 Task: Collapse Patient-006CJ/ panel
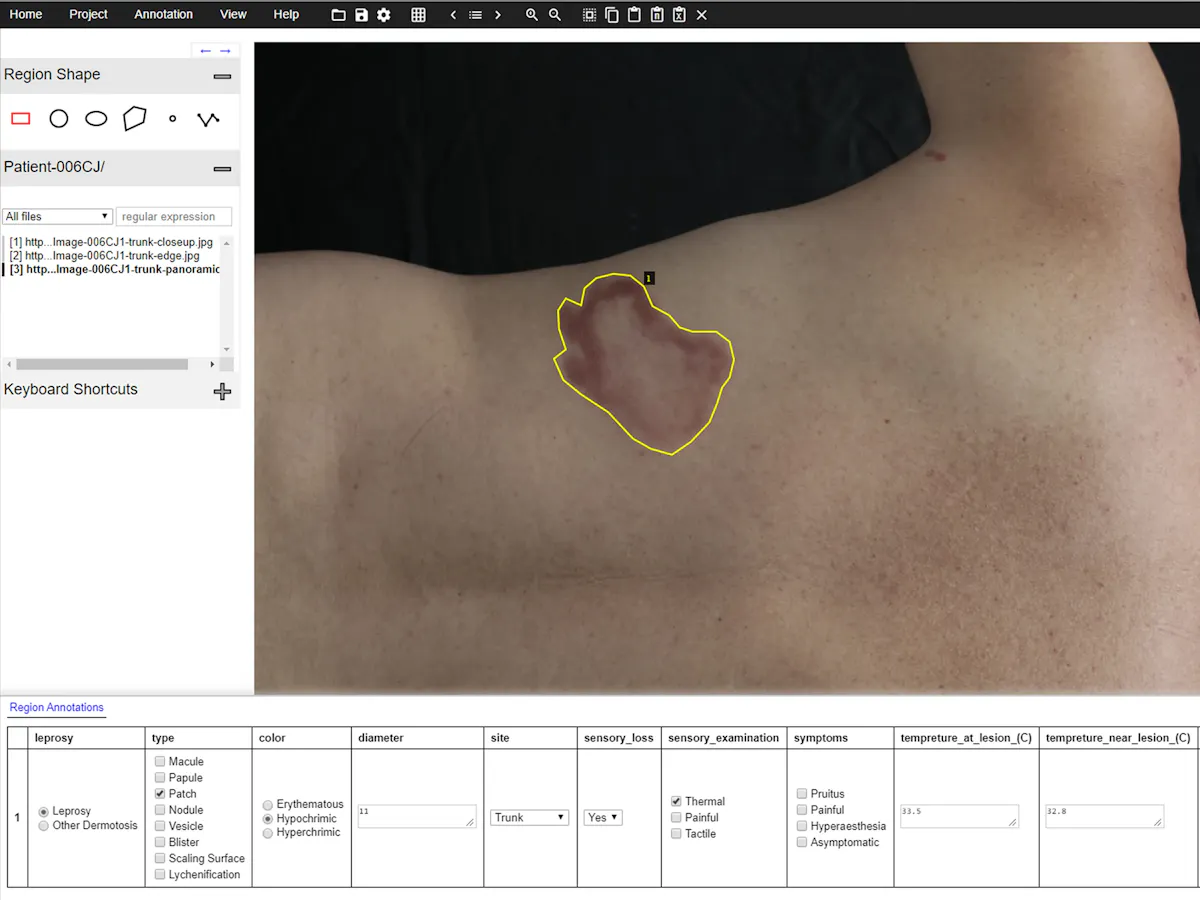click(x=222, y=168)
